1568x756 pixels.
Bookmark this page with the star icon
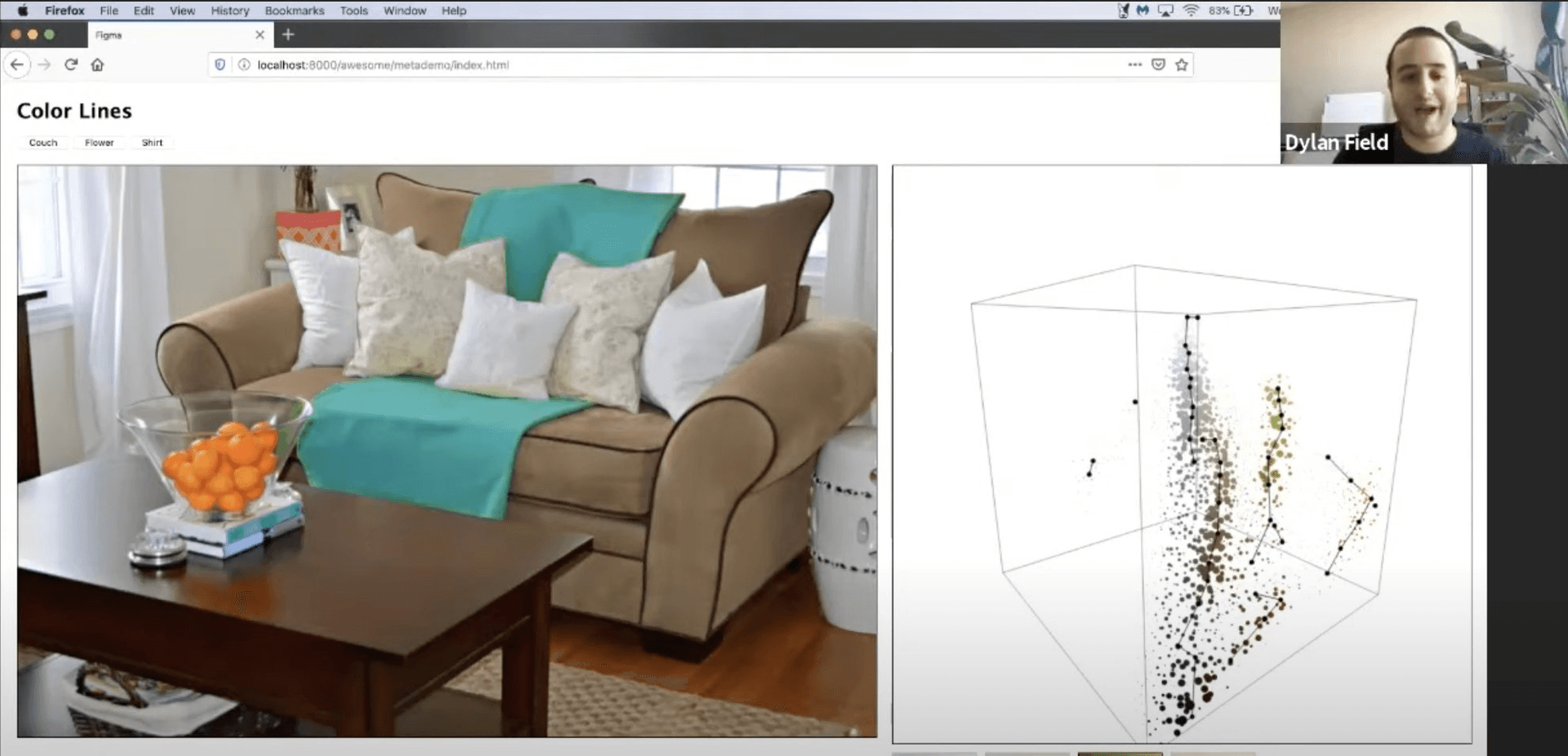(1181, 64)
